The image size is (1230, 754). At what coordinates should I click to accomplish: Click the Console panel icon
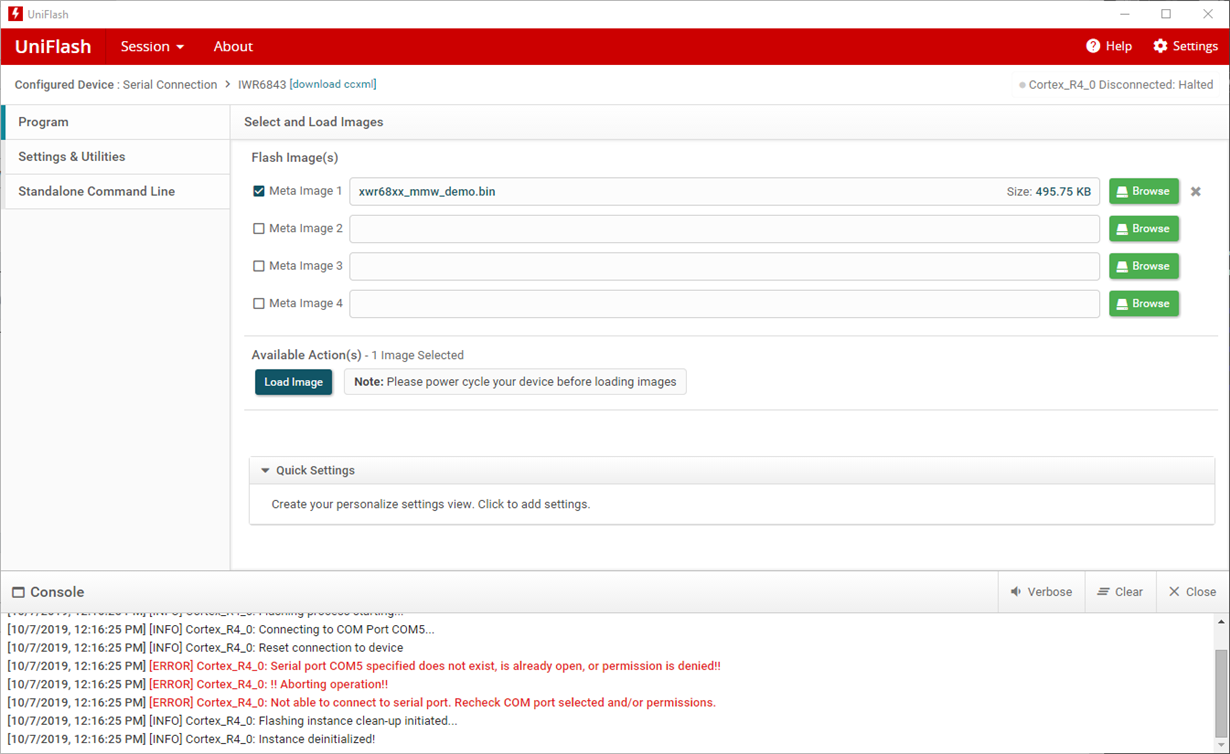pos(18,592)
